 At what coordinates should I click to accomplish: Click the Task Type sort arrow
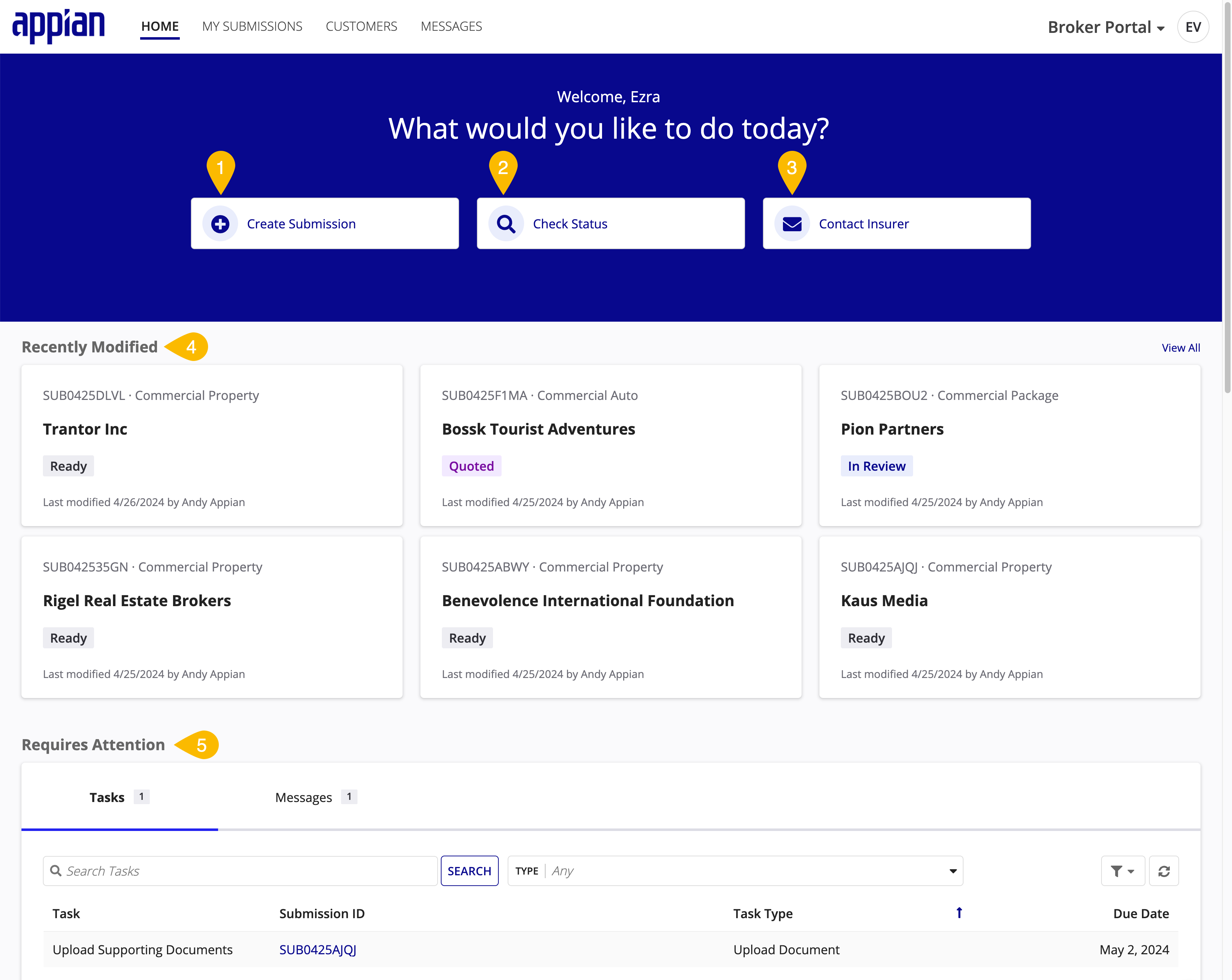(x=960, y=912)
